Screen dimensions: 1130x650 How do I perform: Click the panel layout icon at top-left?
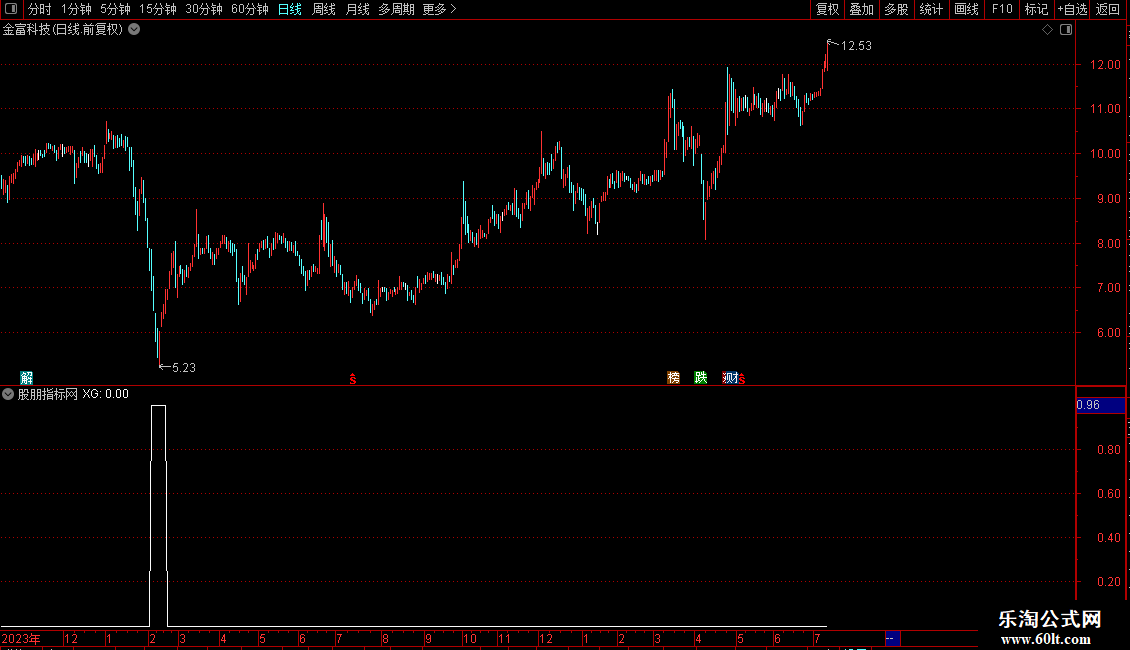click(11, 9)
